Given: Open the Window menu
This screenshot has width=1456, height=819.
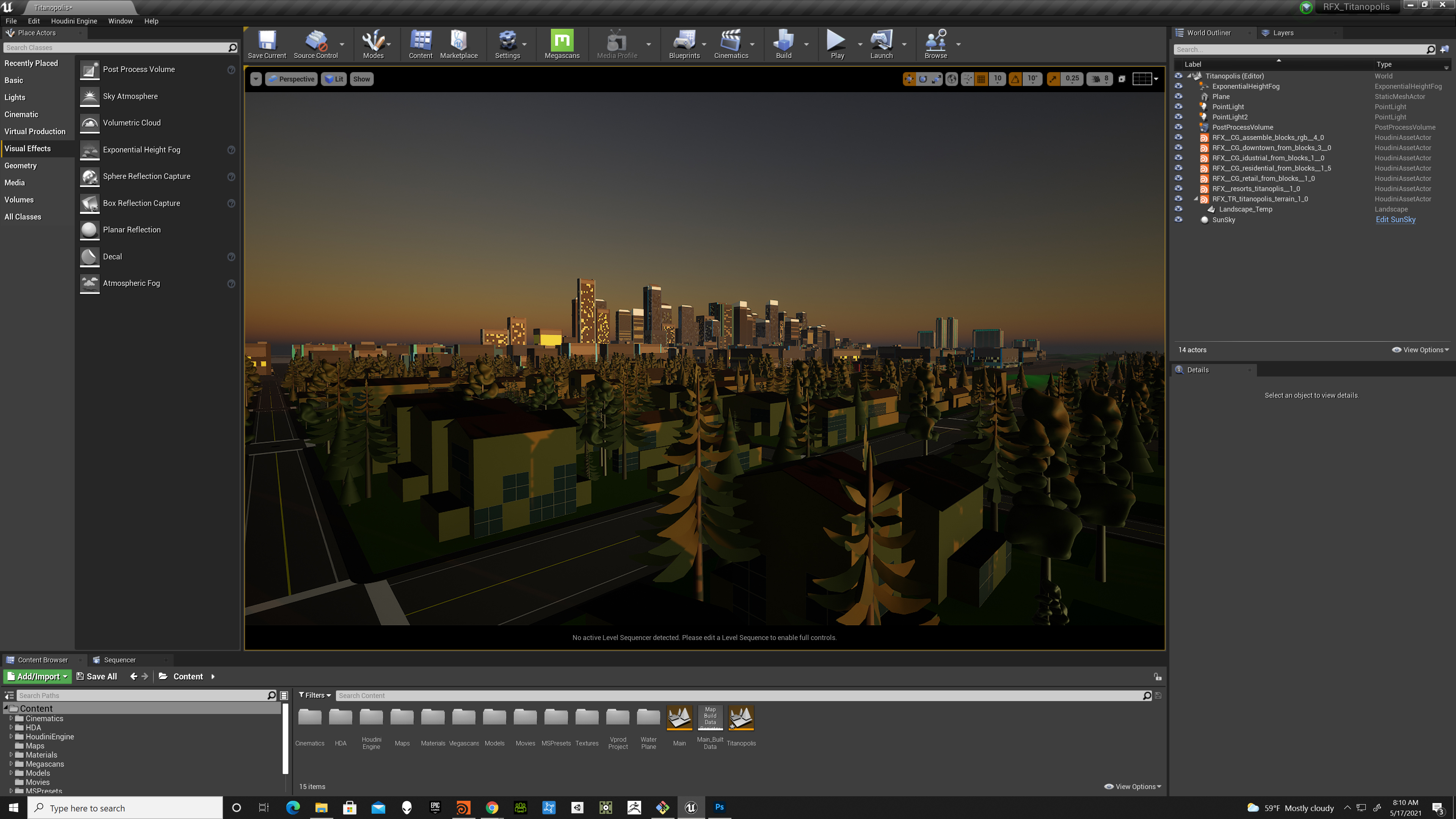Looking at the screenshot, I should tap(121, 21).
